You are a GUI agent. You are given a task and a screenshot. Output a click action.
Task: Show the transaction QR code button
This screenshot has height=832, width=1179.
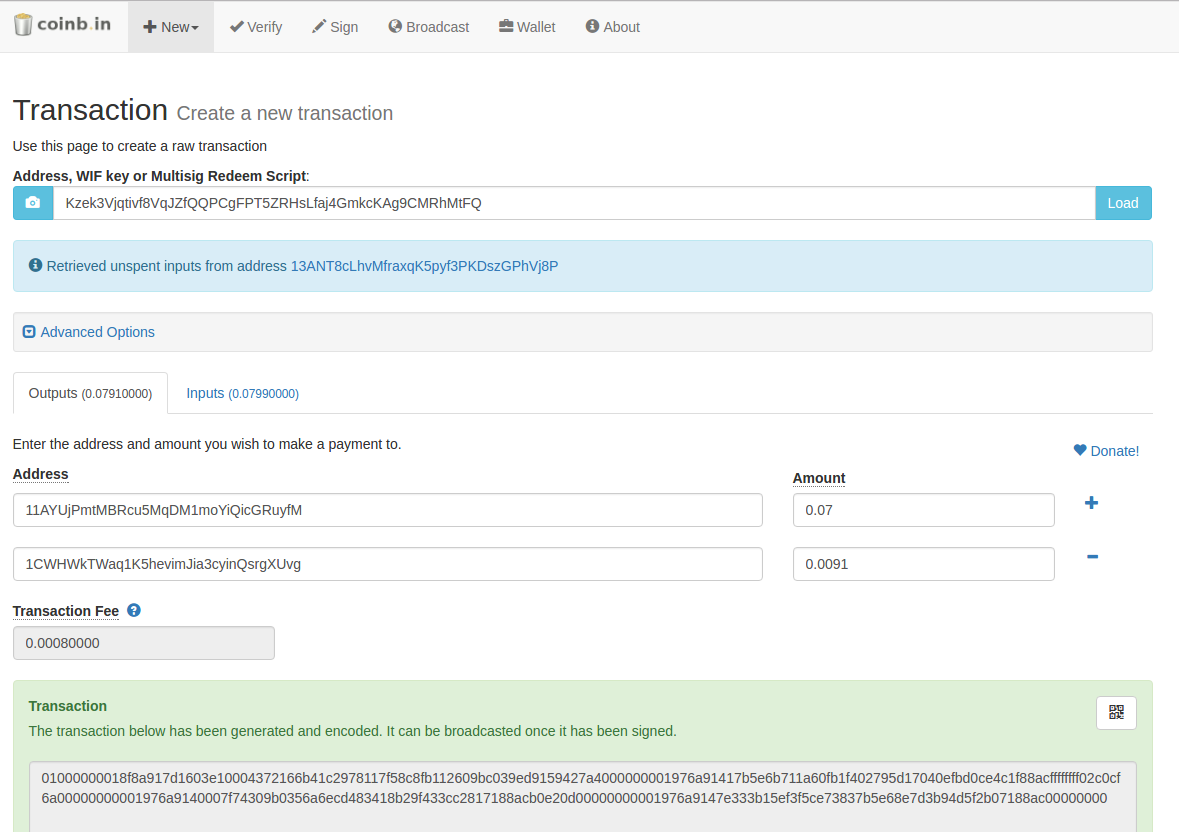click(1116, 713)
